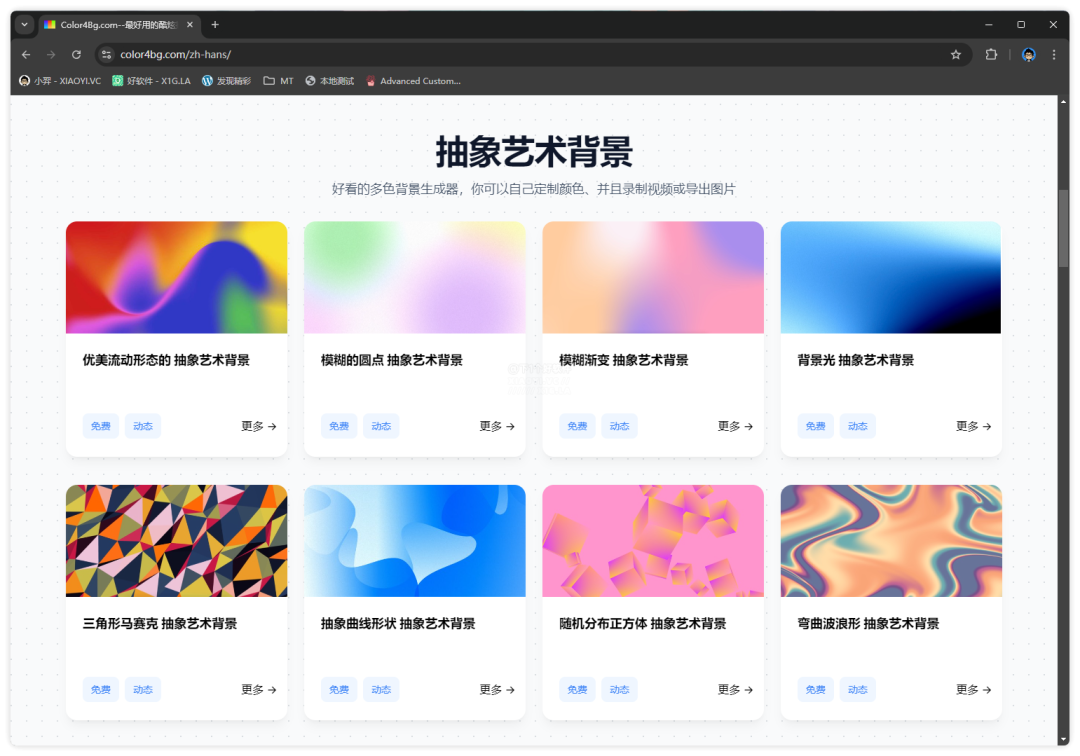This screenshot has height=756, width=1080.
Task: Open the Chrome three-dot menu
Action: pos(1055,54)
